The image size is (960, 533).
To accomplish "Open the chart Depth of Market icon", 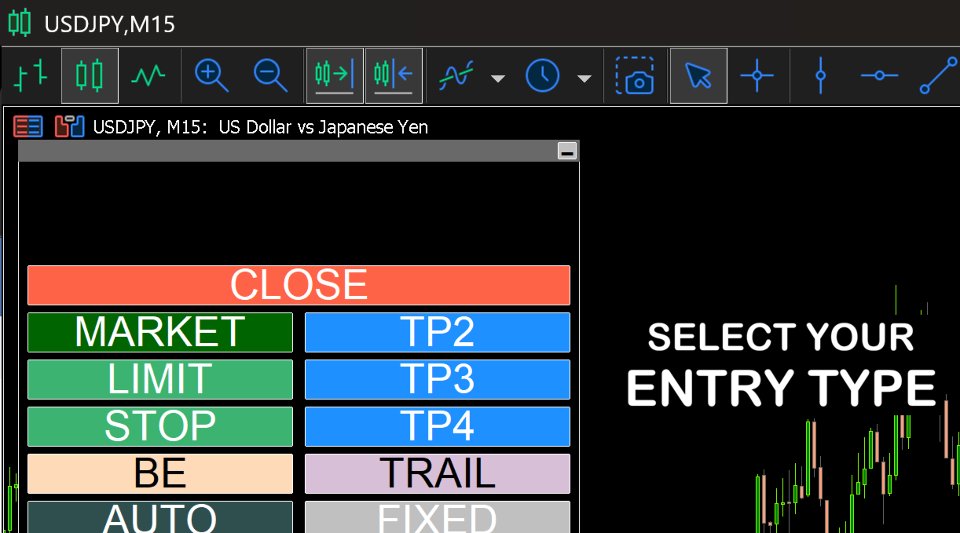I will [69, 127].
